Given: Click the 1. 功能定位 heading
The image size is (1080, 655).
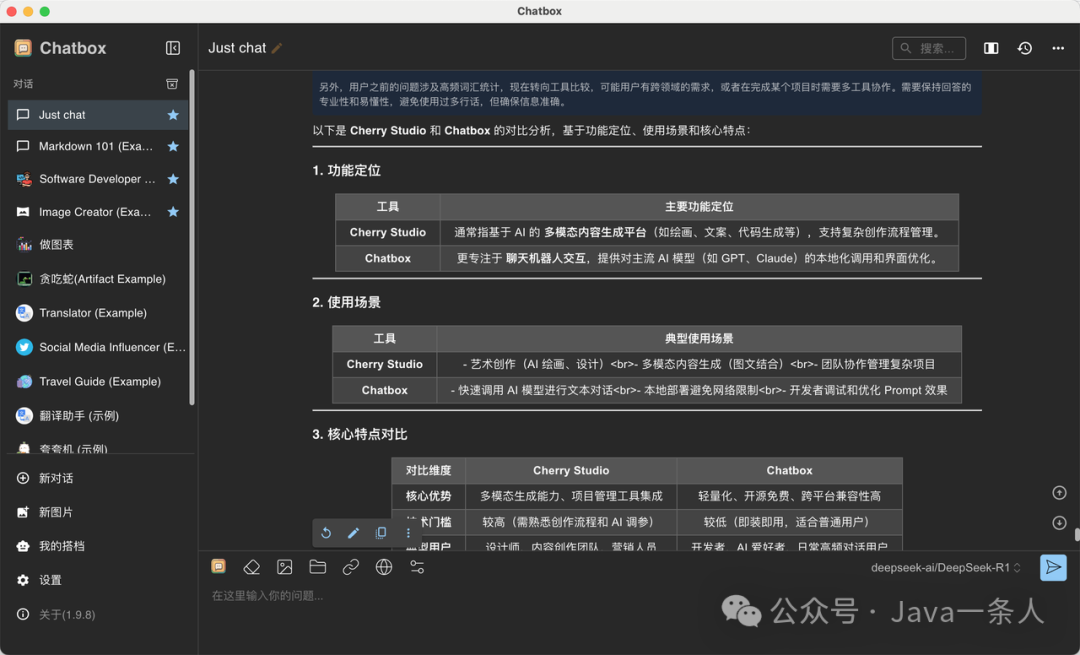Looking at the screenshot, I should tap(346, 171).
